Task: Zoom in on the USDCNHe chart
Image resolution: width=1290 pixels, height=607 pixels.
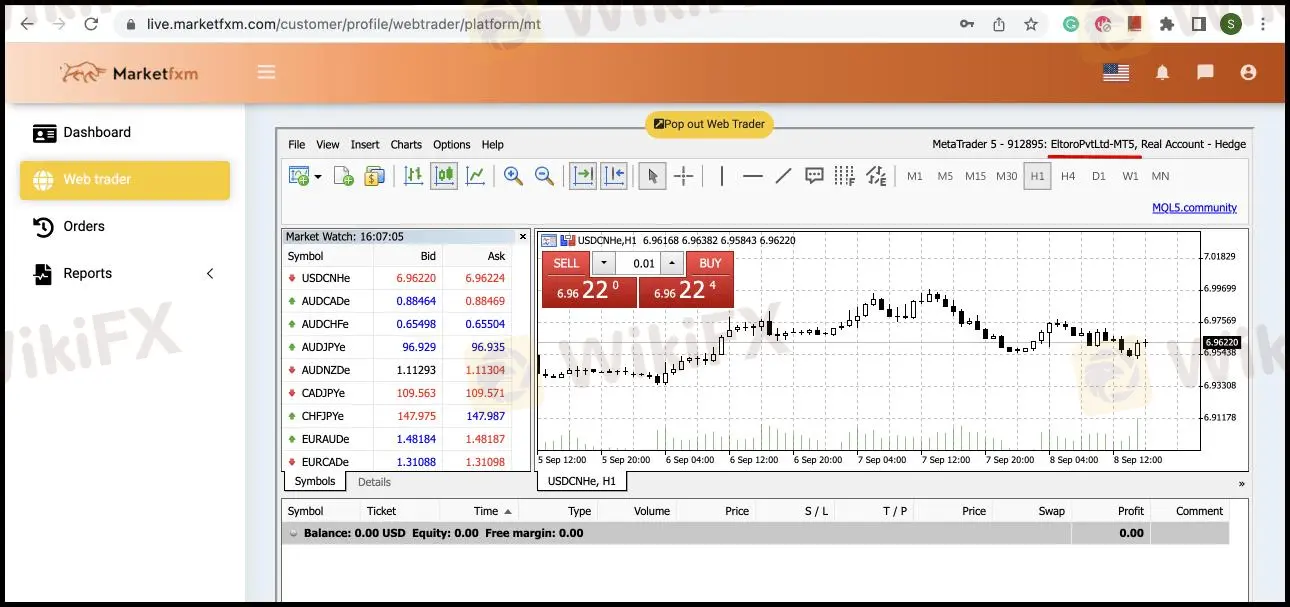Action: point(513,176)
